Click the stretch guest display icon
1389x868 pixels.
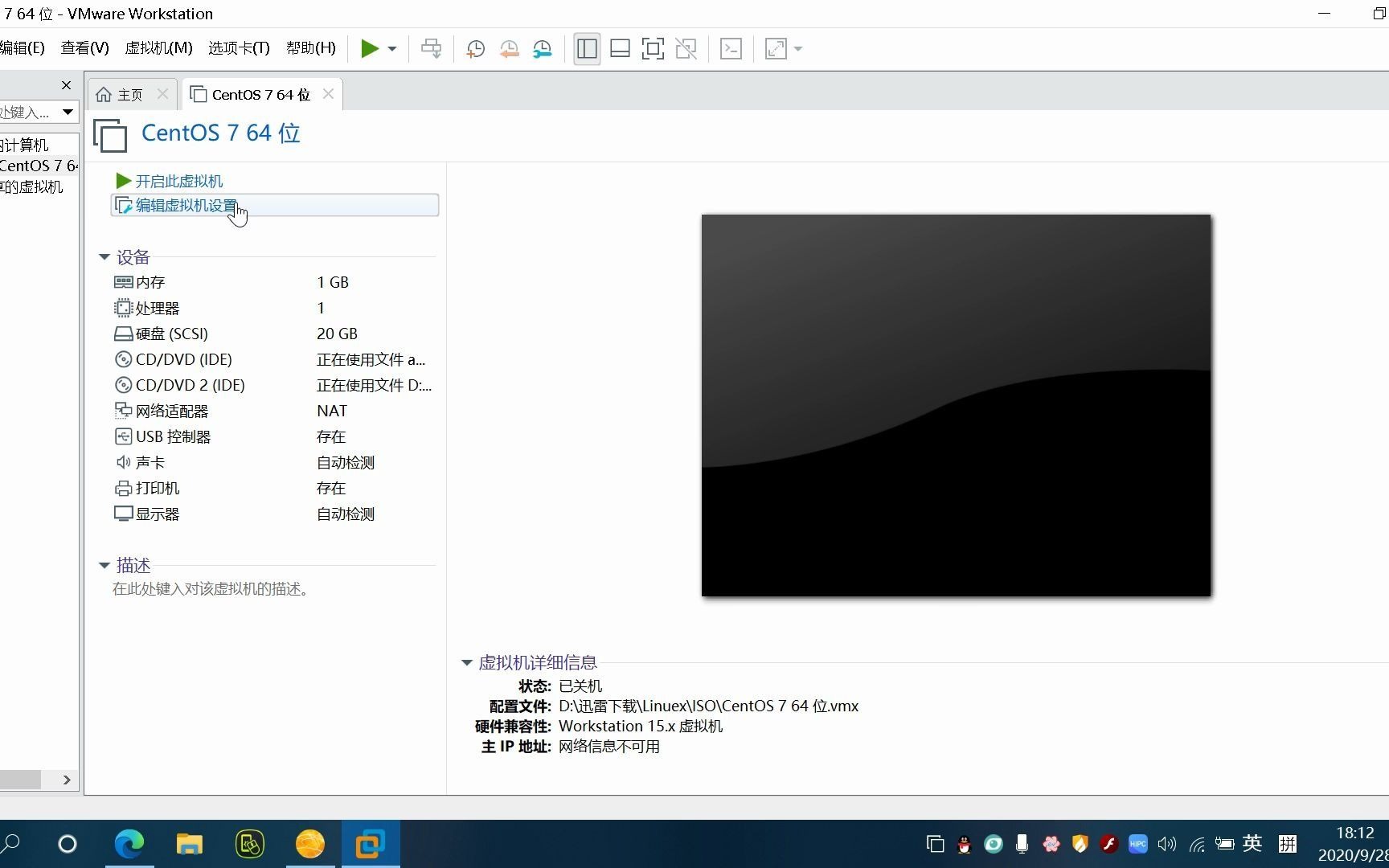pos(776,49)
